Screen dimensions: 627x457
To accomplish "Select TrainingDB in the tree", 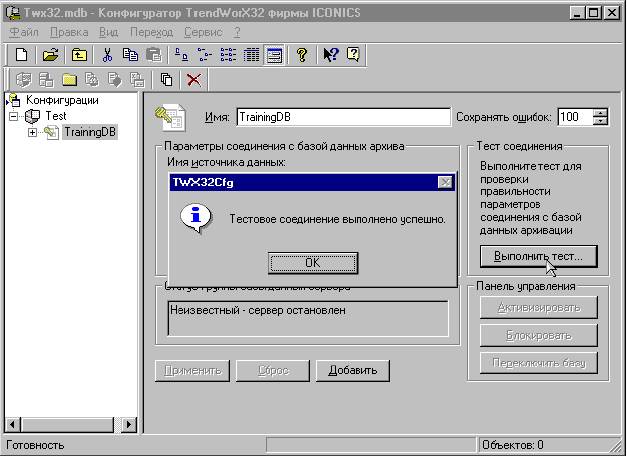I will (x=90, y=132).
